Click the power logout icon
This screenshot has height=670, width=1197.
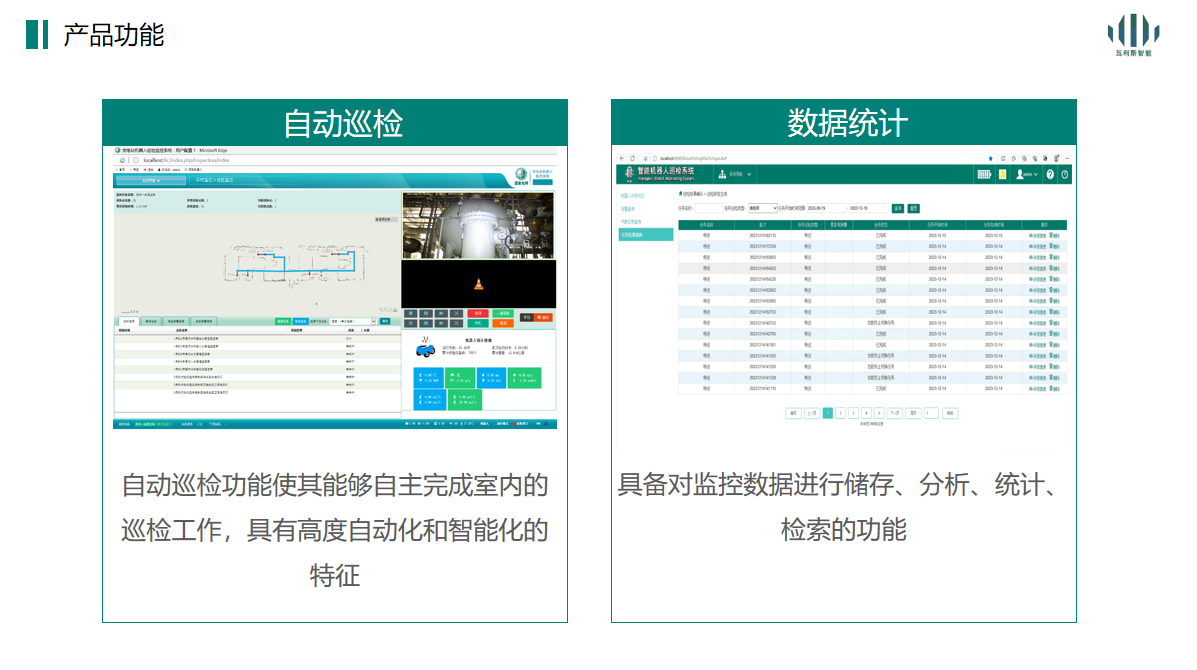click(x=1065, y=174)
